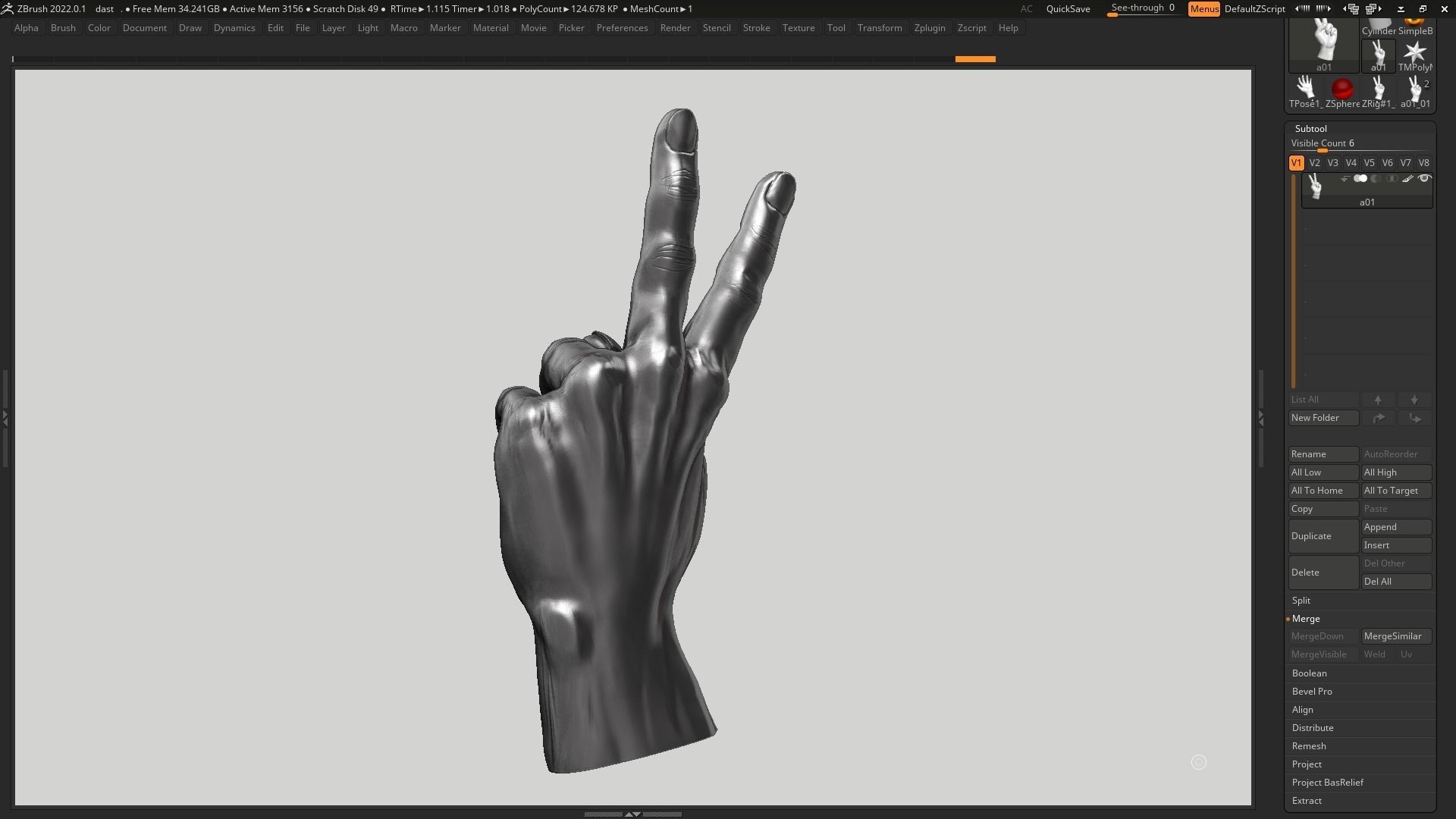Viewport: 1456px width, 819px height.
Task: Click the select-up subtool arrow
Action: click(x=1378, y=400)
